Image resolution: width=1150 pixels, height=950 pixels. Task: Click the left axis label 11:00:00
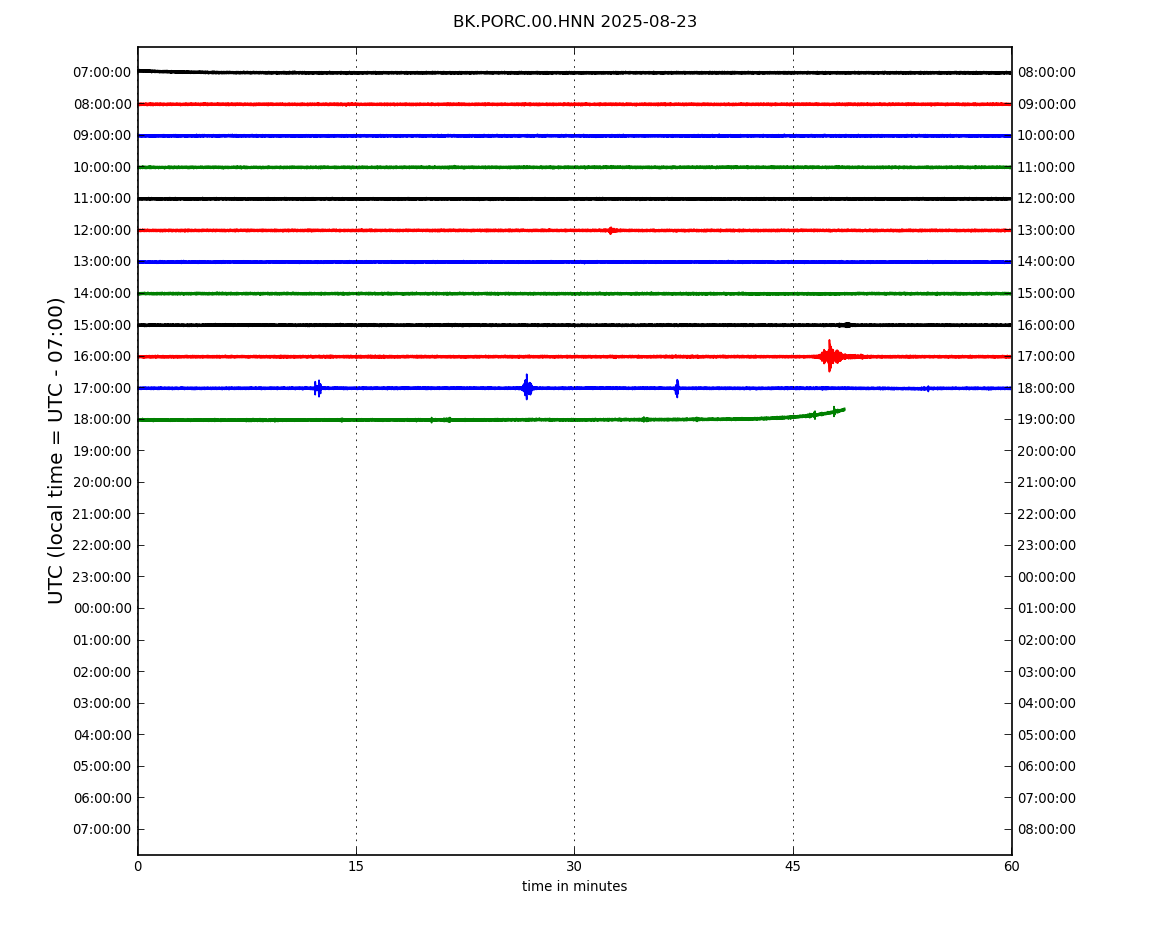click(102, 199)
